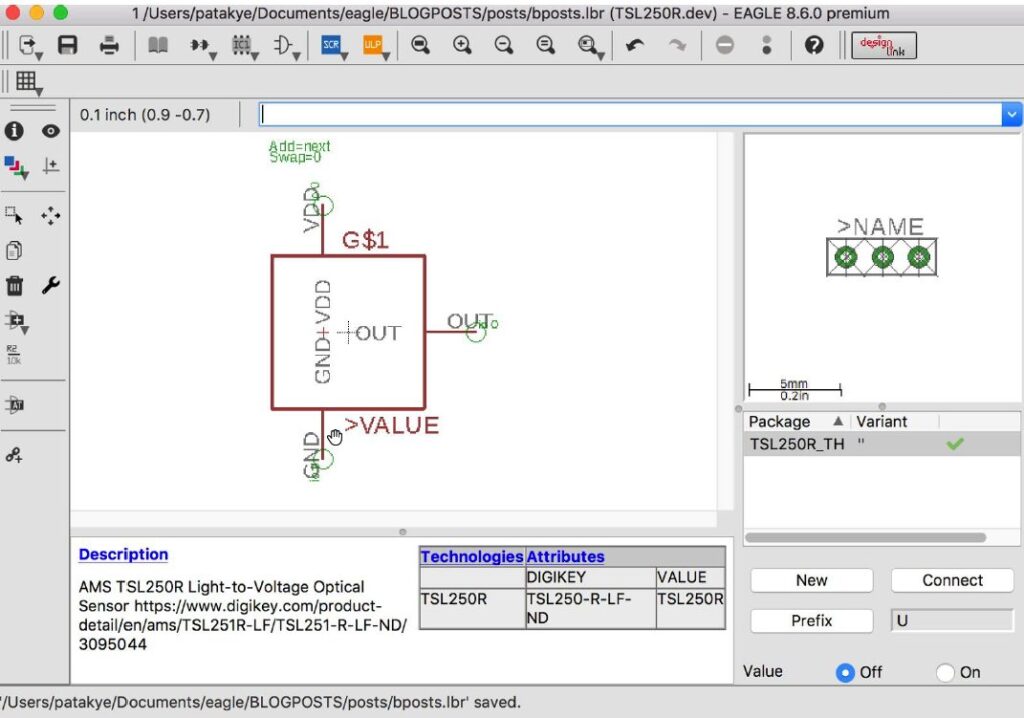The height and width of the screenshot is (718, 1024).
Task: Open the ULP dropdown menu
Action: 375,46
